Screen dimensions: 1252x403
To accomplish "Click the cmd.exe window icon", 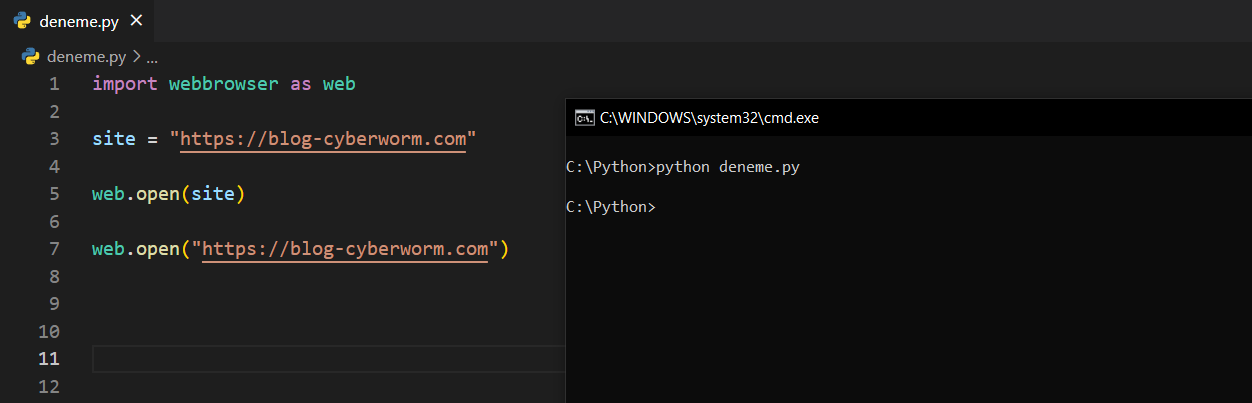I will pyautogui.click(x=584, y=118).
